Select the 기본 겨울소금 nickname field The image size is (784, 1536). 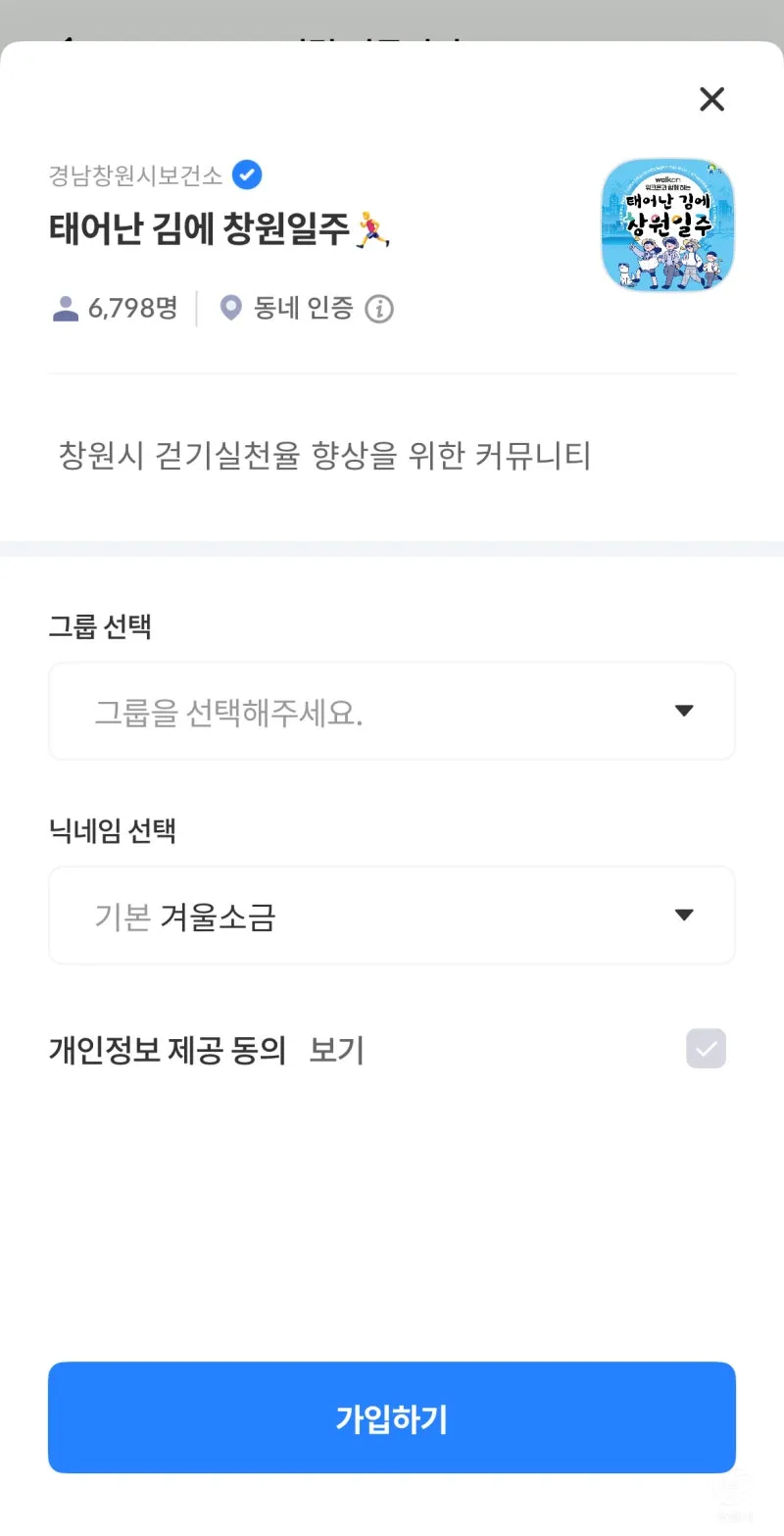click(372, 916)
